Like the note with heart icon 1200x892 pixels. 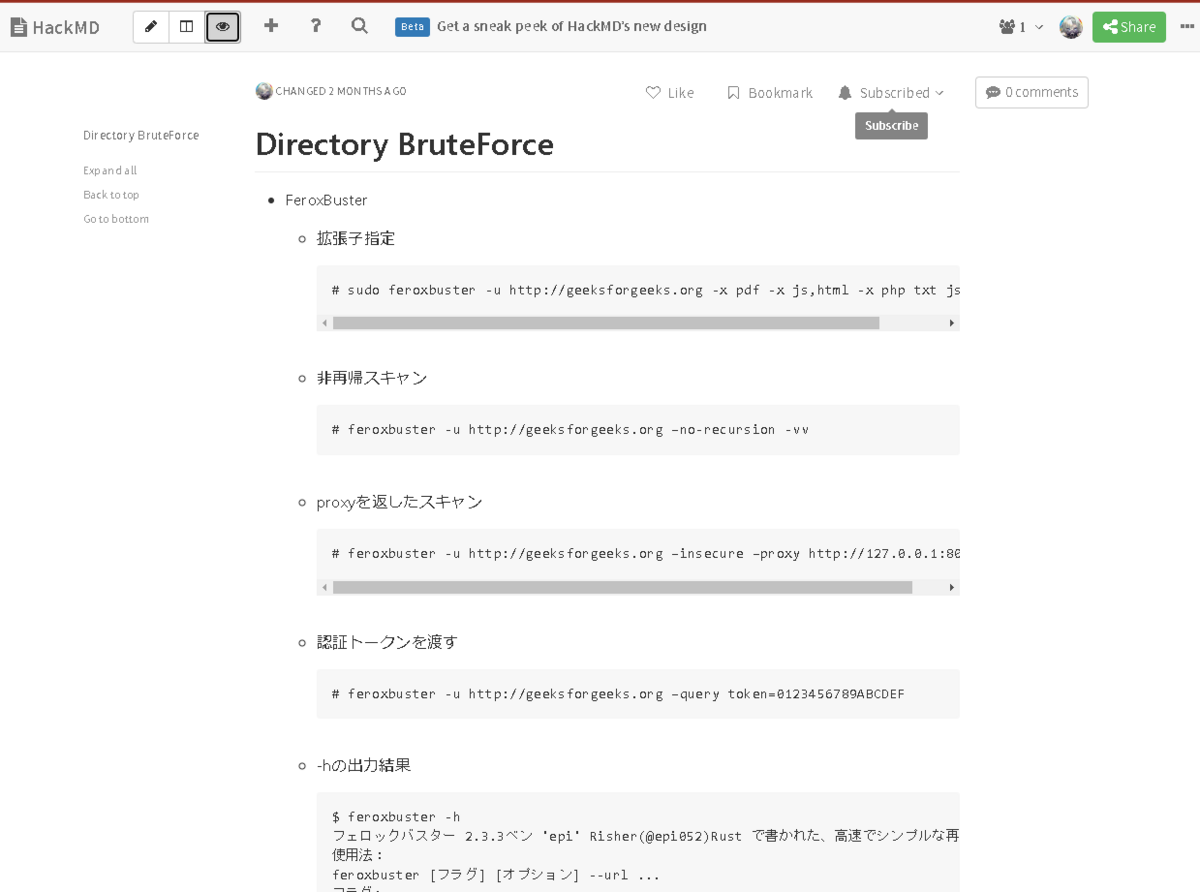click(670, 93)
